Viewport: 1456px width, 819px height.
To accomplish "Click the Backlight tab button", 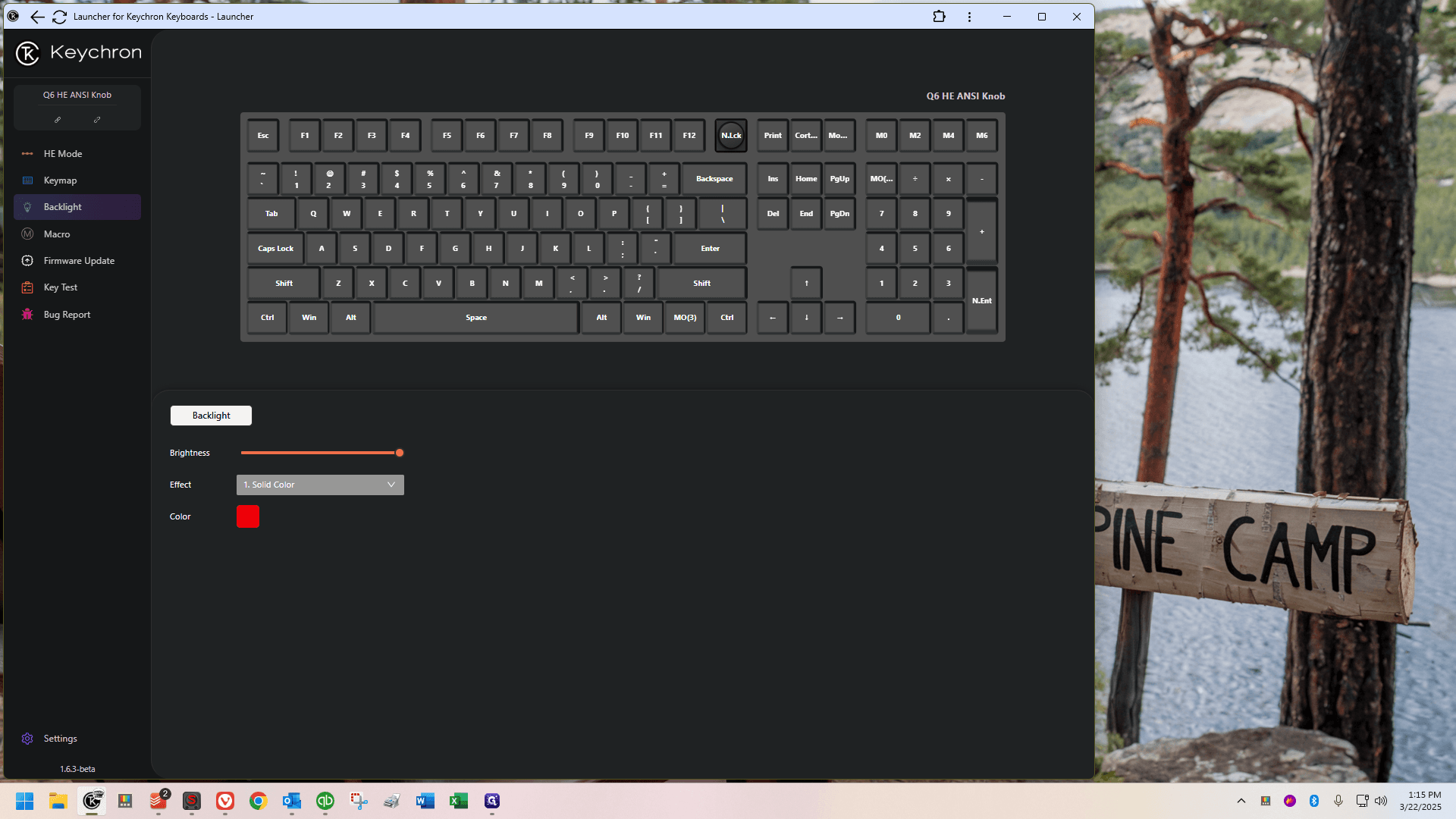I will pos(211,416).
